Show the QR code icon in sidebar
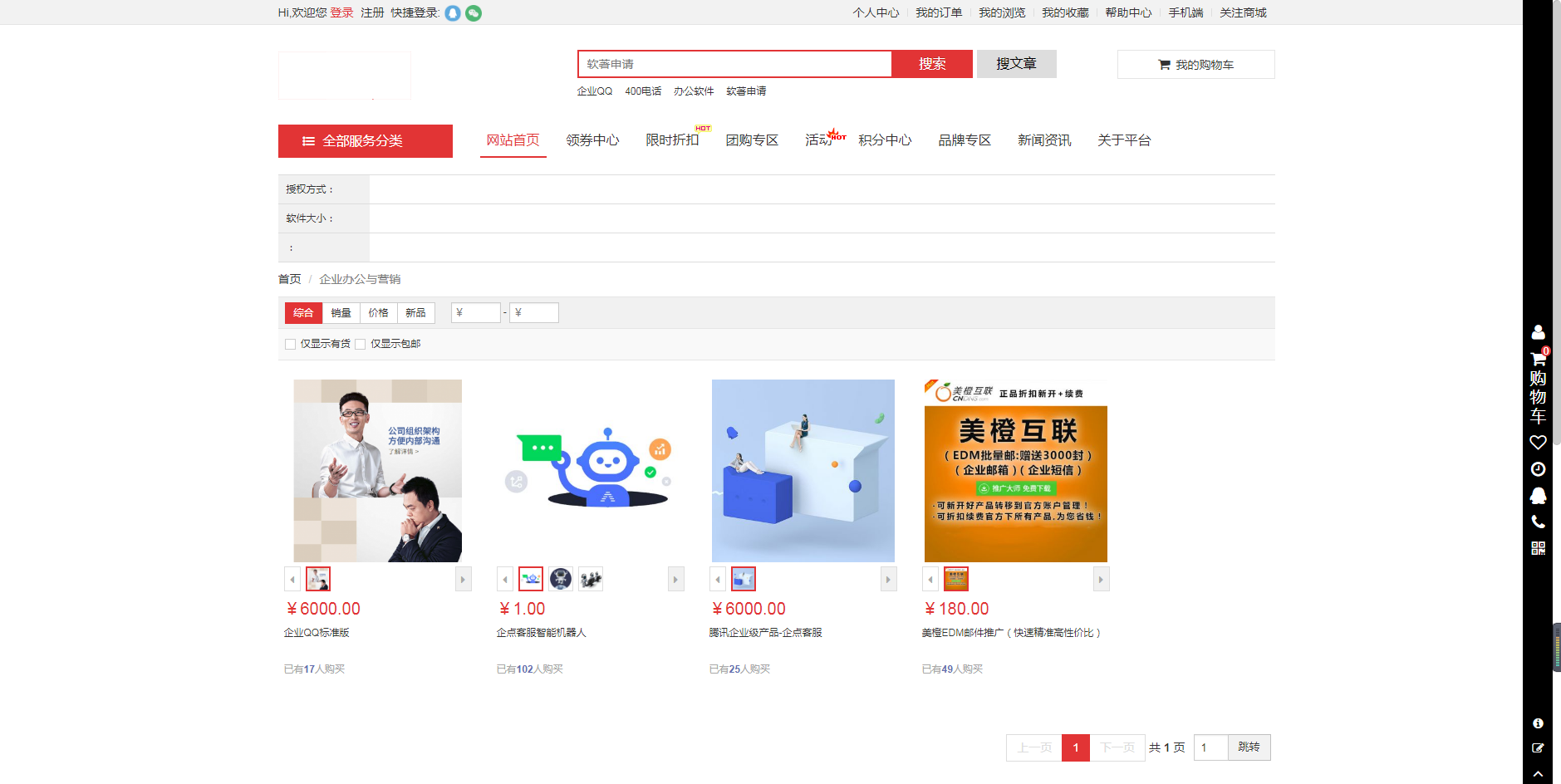 click(x=1538, y=548)
